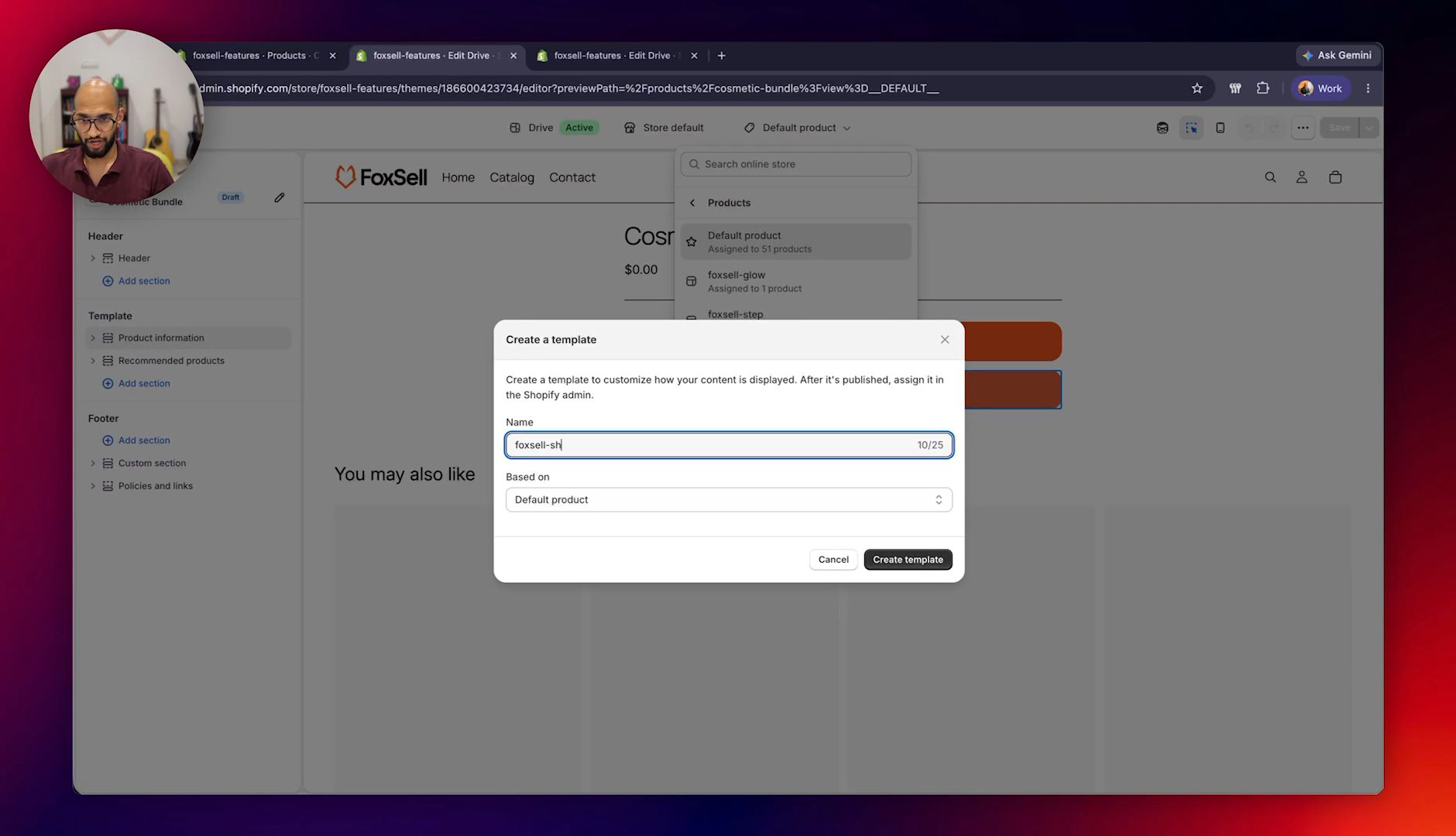Cancel the template creation
This screenshot has height=836, width=1456.
click(x=833, y=560)
